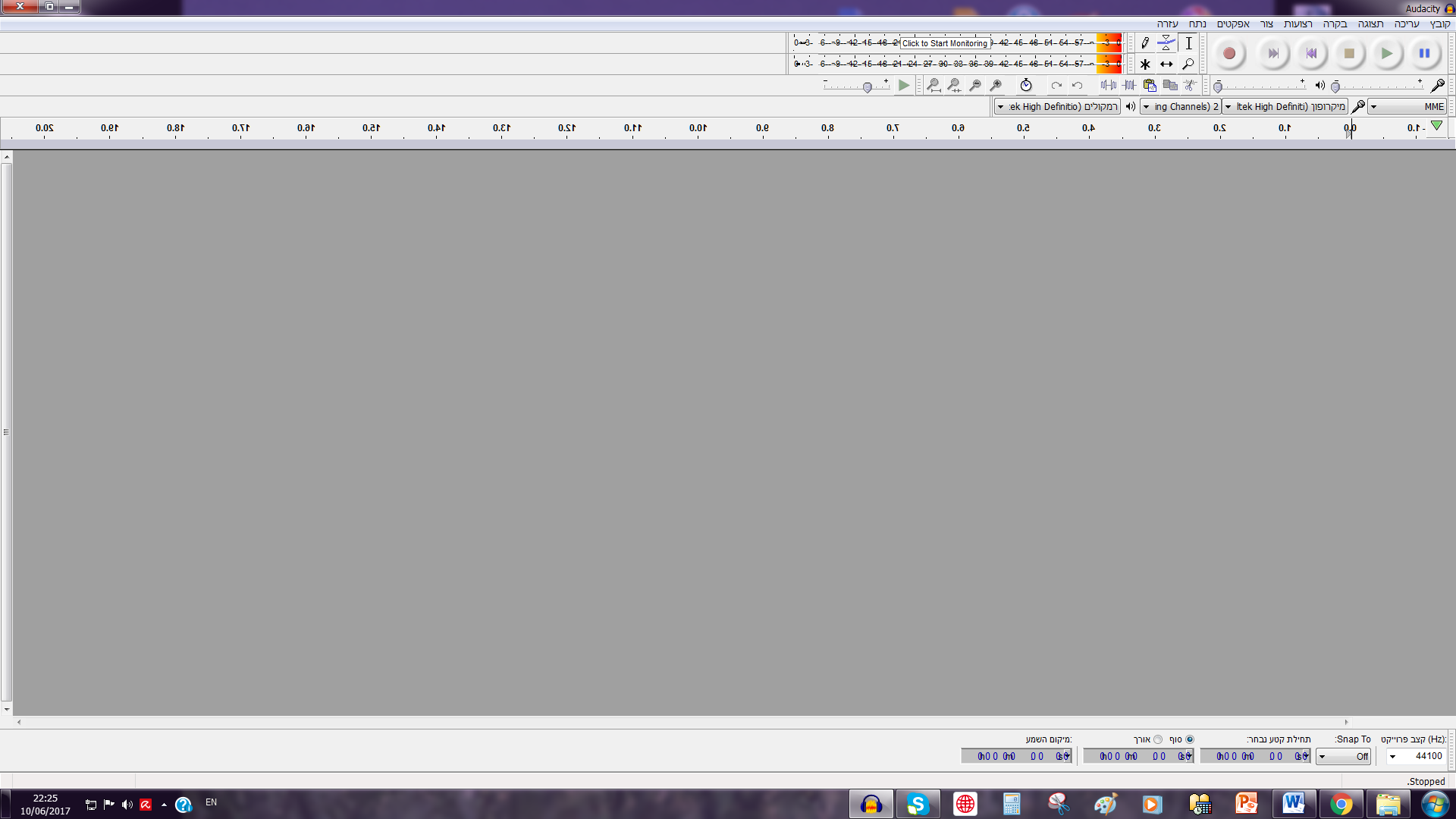This screenshot has height=819, width=1456.
Task: Open Skype from the taskbar
Action: [x=918, y=804]
